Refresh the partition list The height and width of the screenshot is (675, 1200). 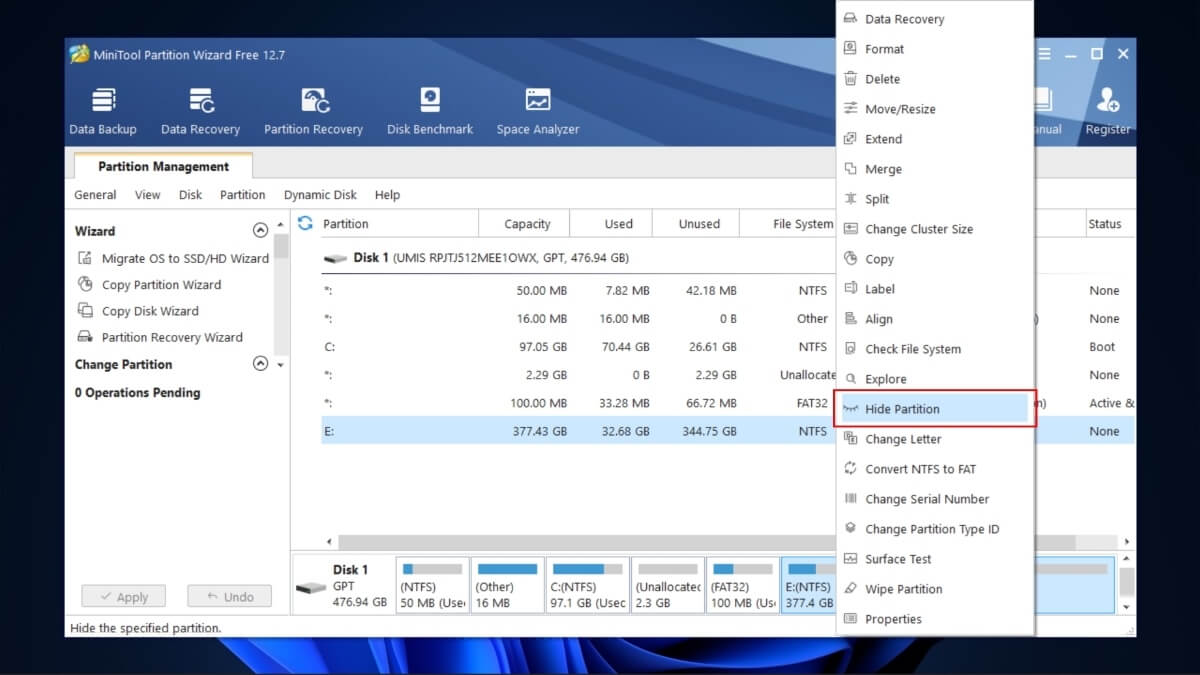tap(304, 223)
